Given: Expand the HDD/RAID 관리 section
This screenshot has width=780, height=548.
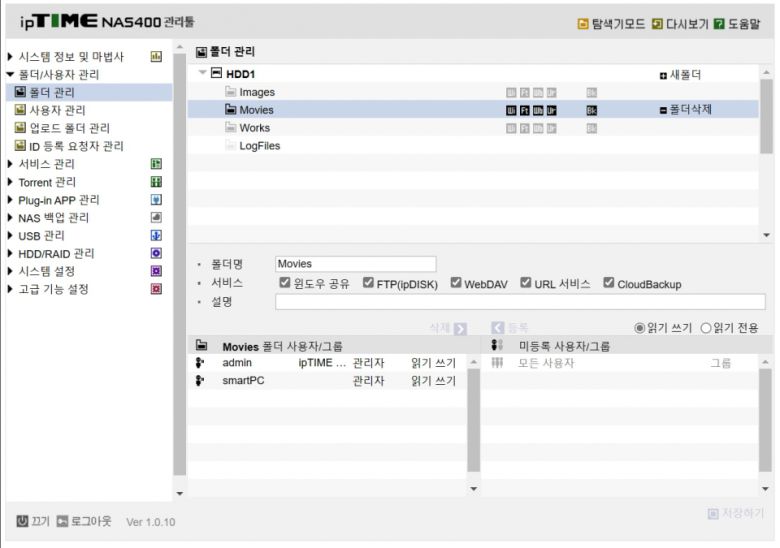Looking at the screenshot, I should pyautogui.click(x=11, y=254).
